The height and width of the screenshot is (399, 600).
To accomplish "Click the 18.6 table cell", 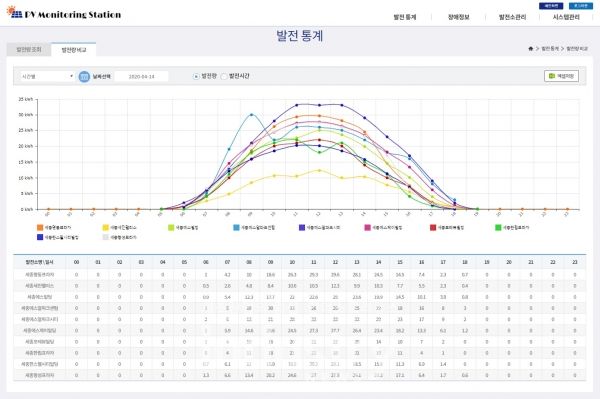I will pos(270,275).
